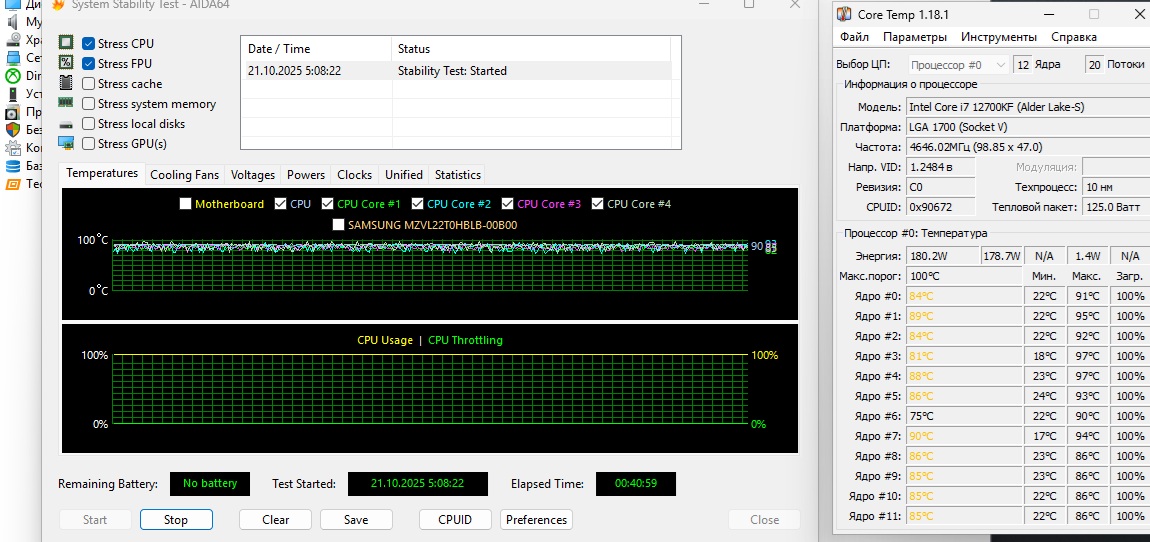The height and width of the screenshot is (542, 1150).
Task: Click the percent FPU icon beside Stress FPU
Action: [x=66, y=63]
